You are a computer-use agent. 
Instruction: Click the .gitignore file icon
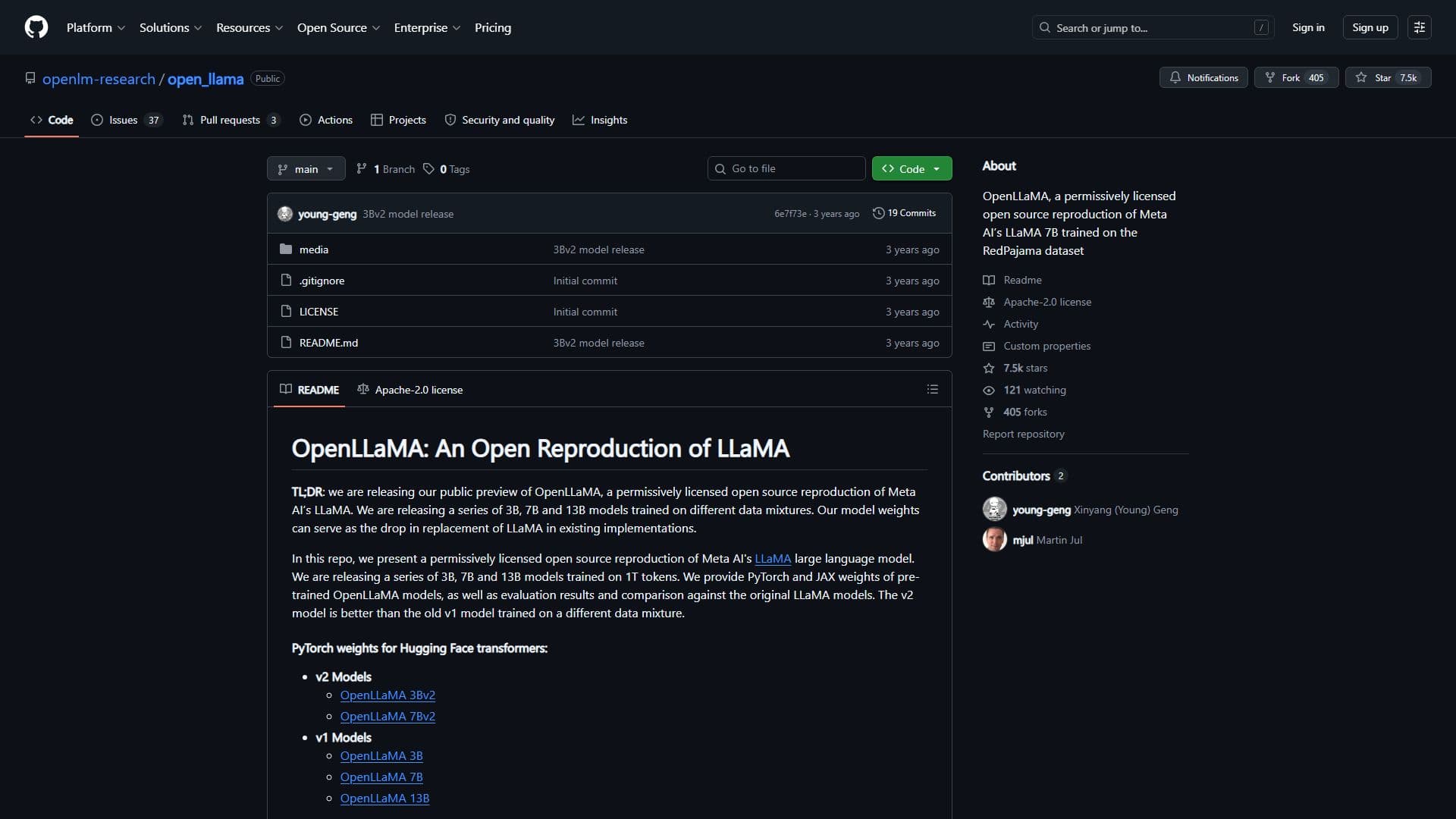(286, 280)
